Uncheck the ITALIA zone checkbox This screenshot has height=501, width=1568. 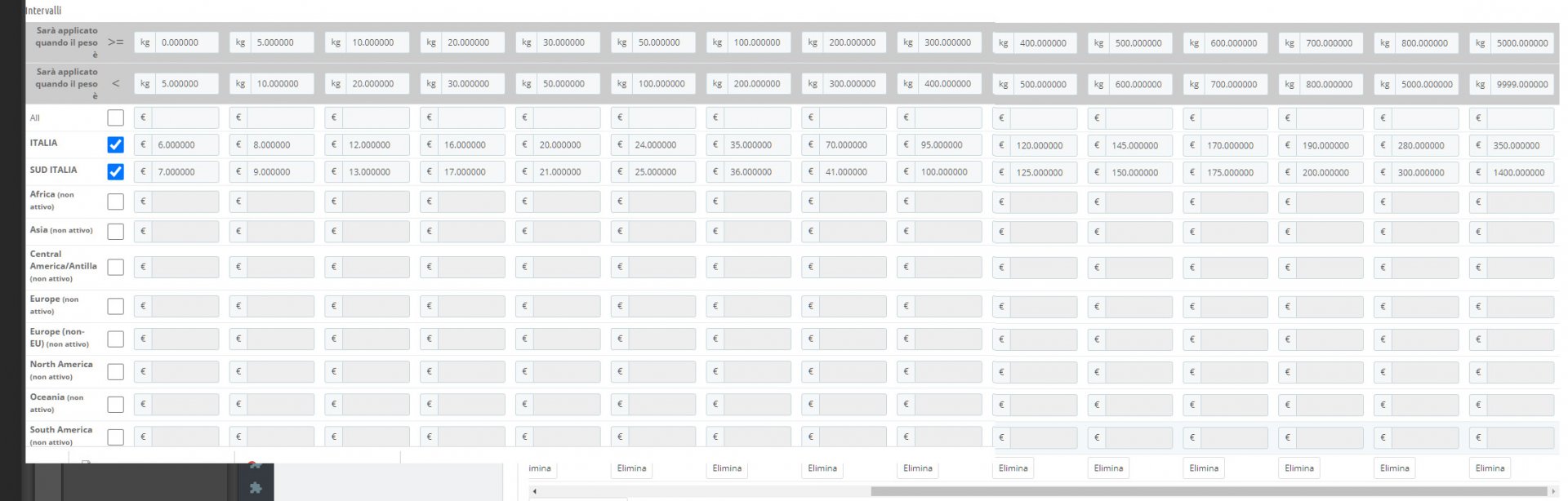116,145
